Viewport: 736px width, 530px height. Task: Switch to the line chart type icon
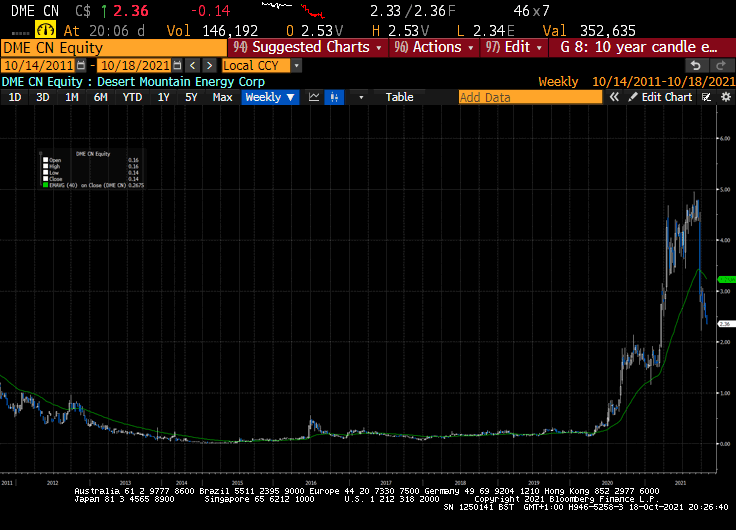(x=314, y=97)
